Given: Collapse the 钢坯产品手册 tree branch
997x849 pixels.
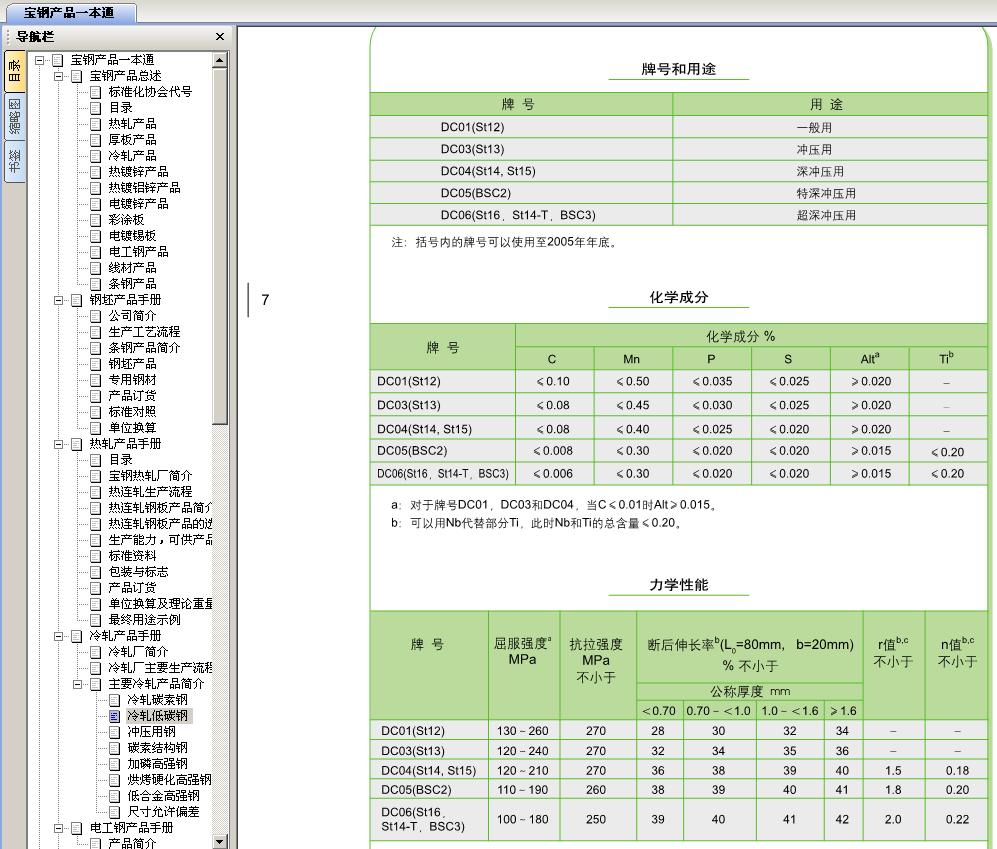Looking at the screenshot, I should coord(58,300).
